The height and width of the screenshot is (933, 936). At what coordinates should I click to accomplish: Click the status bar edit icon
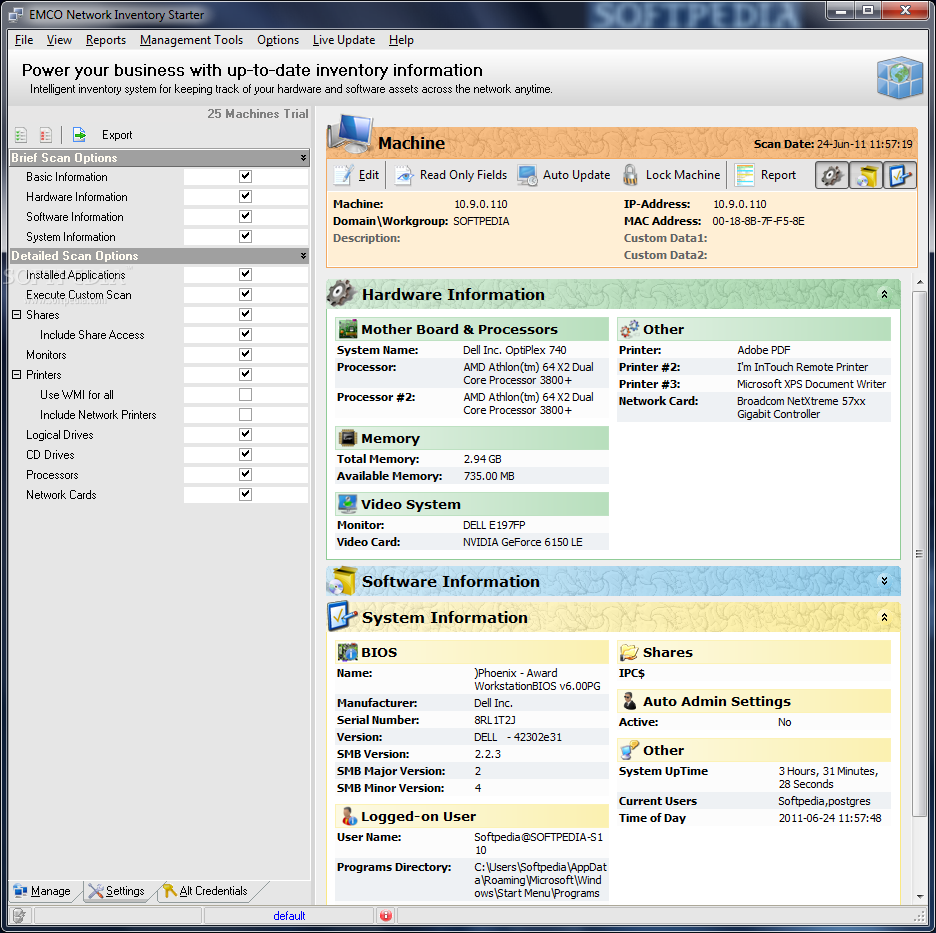pos(19,915)
